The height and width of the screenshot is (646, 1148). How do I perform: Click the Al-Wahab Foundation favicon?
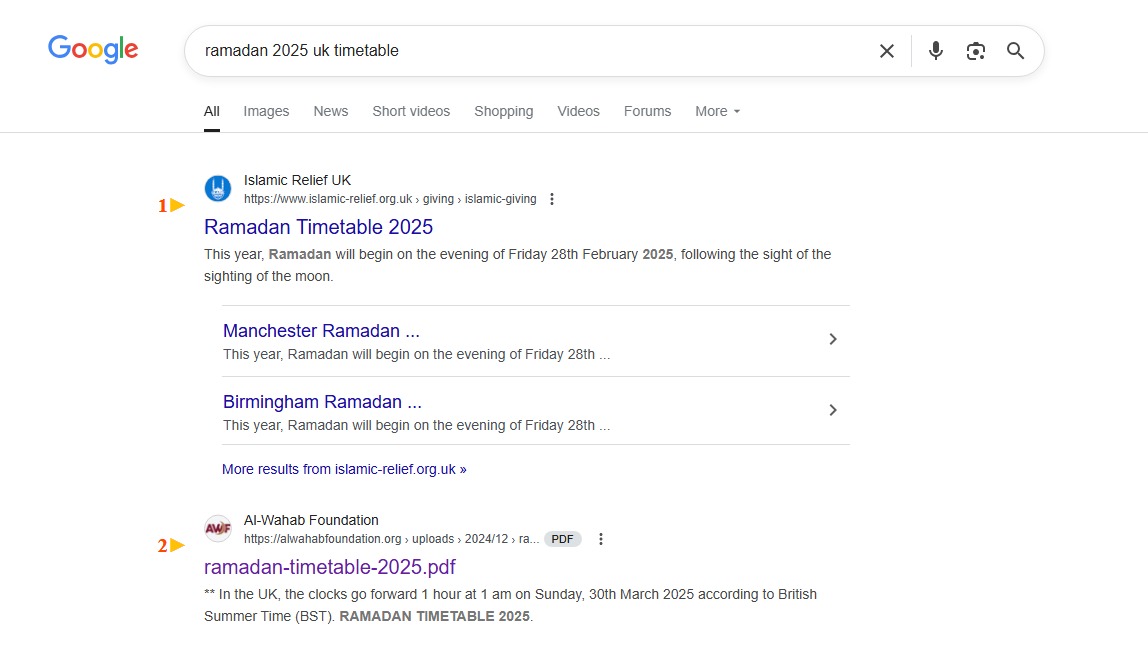[218, 529]
